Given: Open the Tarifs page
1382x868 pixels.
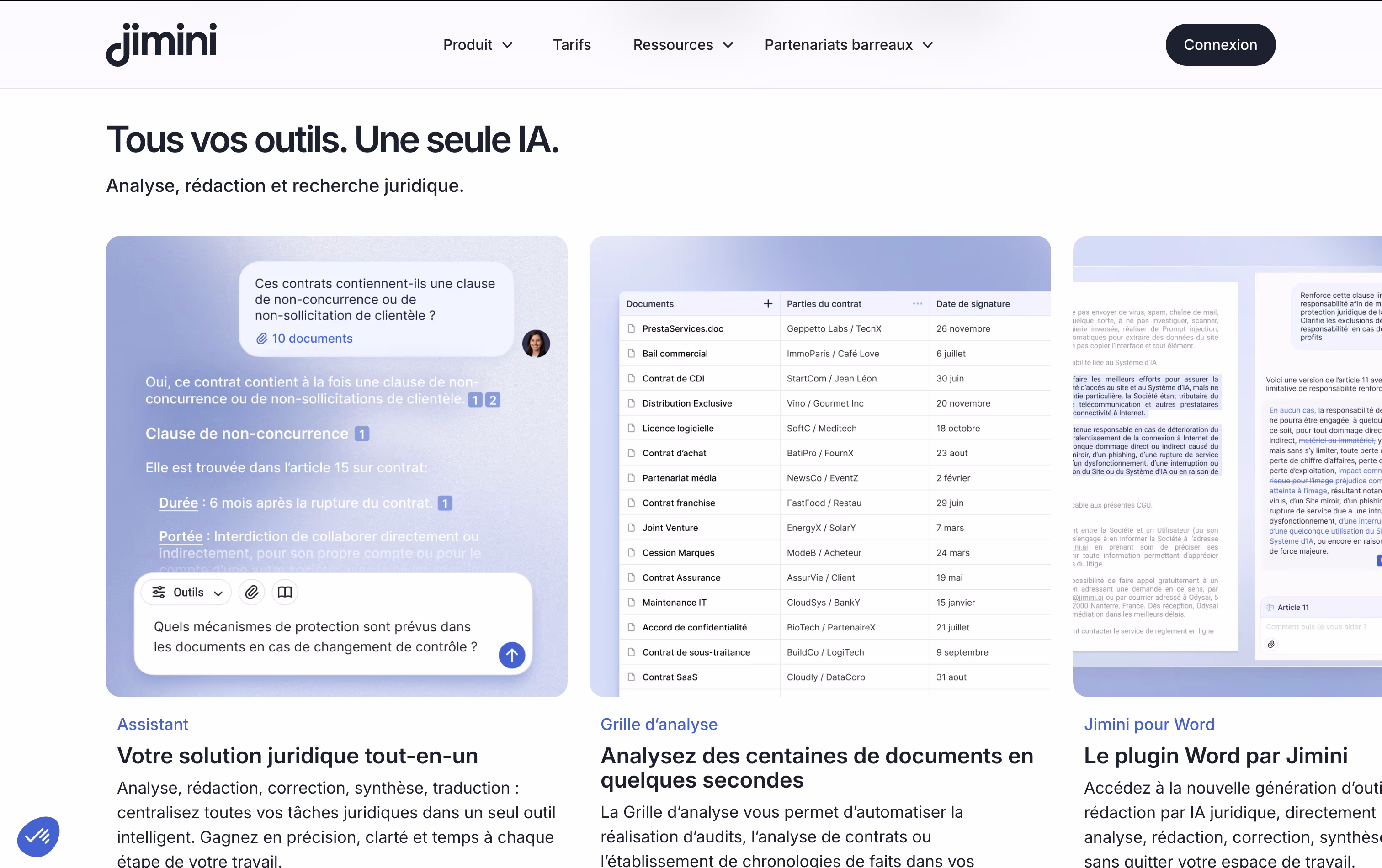Looking at the screenshot, I should click(572, 45).
